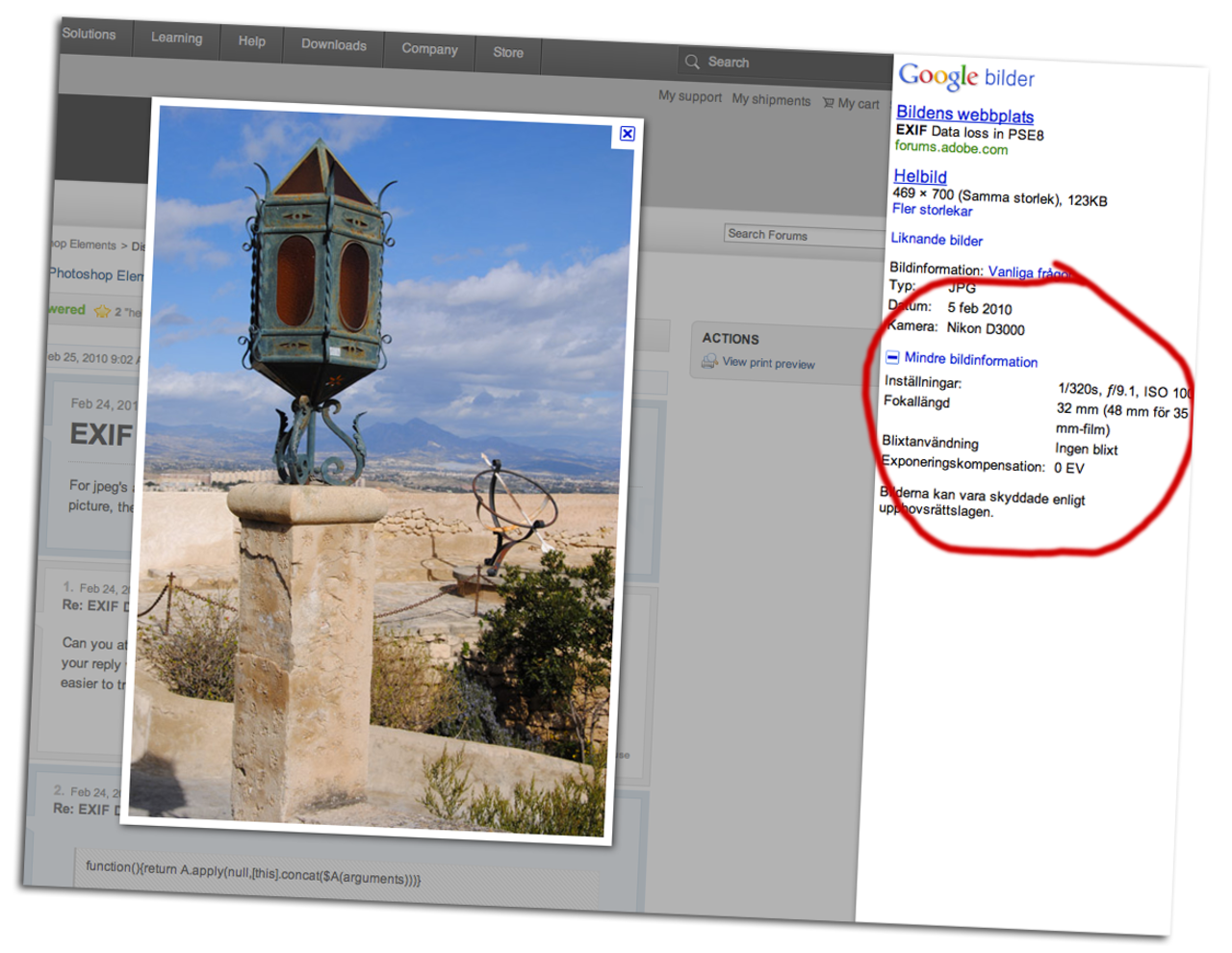This screenshot has height=953, width=1232.
Task: Click the search magnifying glass icon
Action: point(693,61)
